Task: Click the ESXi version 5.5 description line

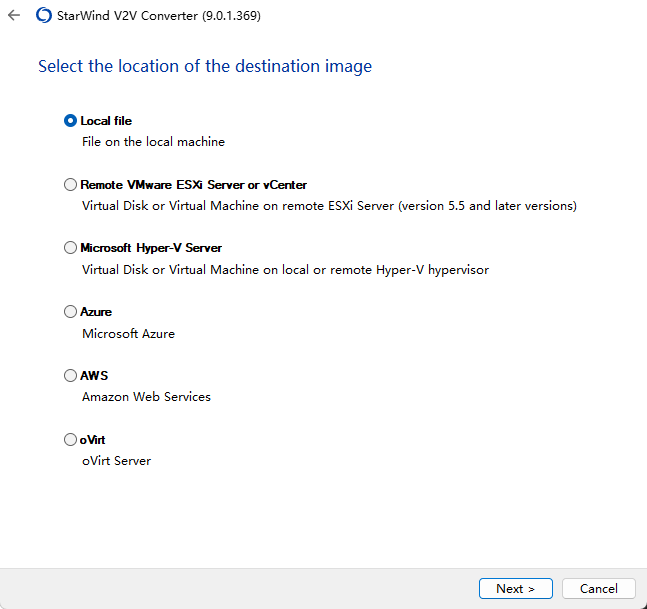Action: point(329,206)
